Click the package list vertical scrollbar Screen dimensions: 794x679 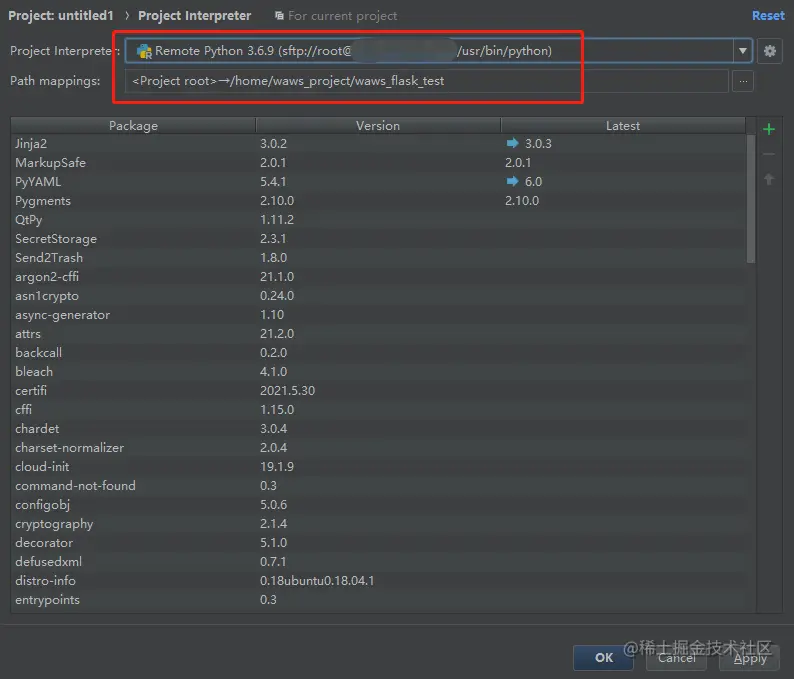(750, 198)
